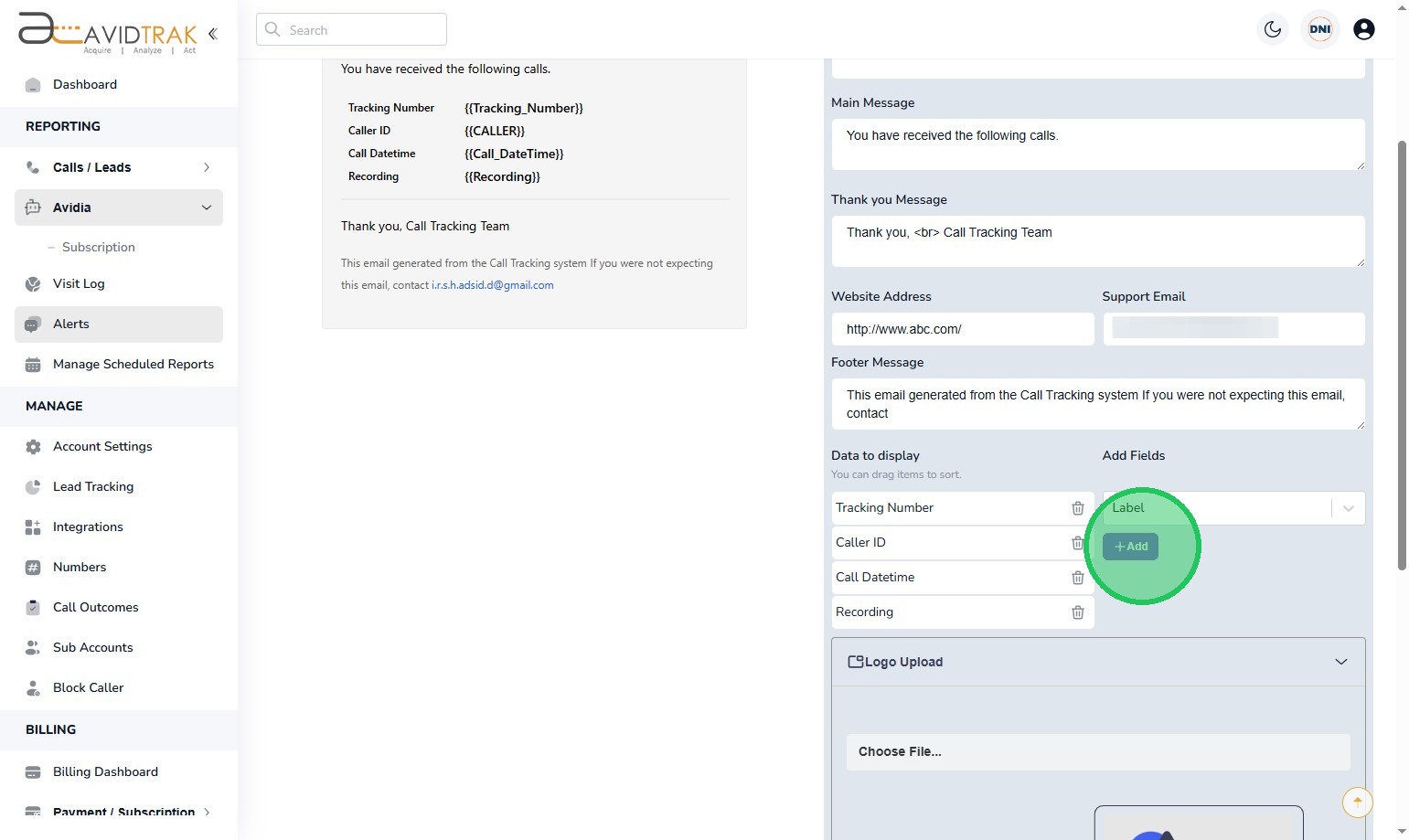The height and width of the screenshot is (840, 1409).
Task: Click the support email link in preview
Action: 492,285
